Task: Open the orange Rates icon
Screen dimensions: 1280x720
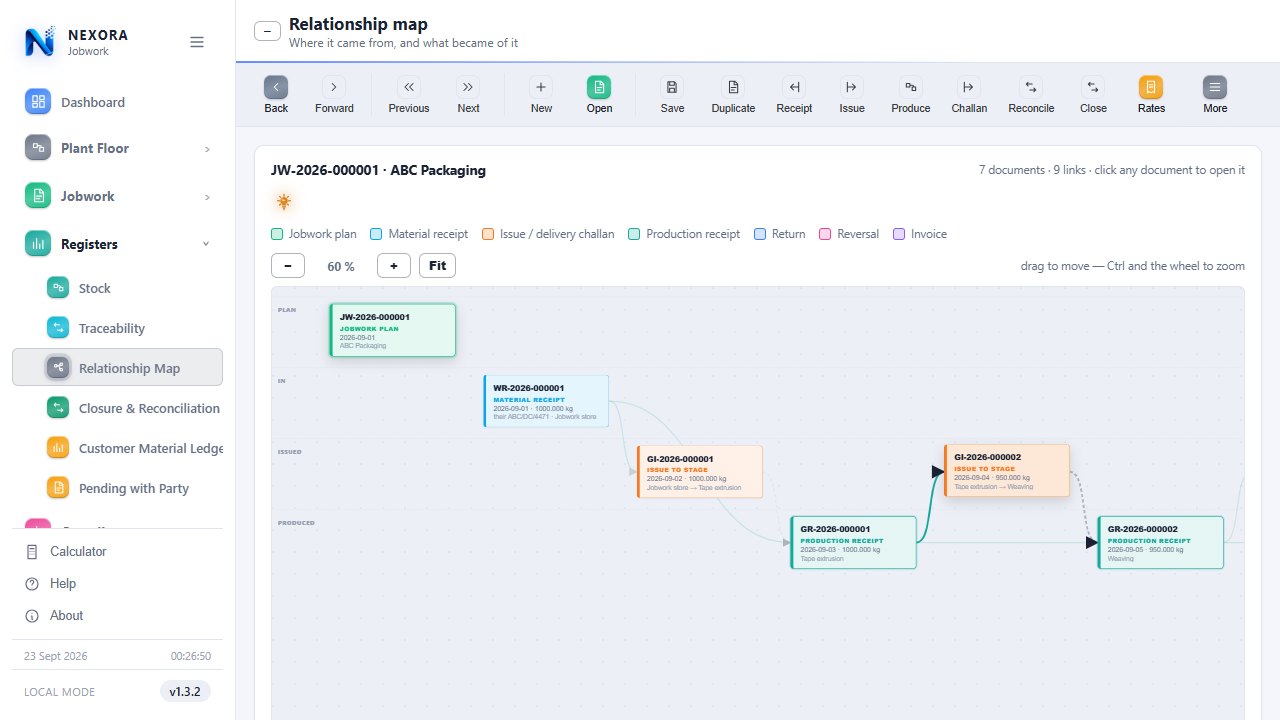Action: click(1151, 87)
